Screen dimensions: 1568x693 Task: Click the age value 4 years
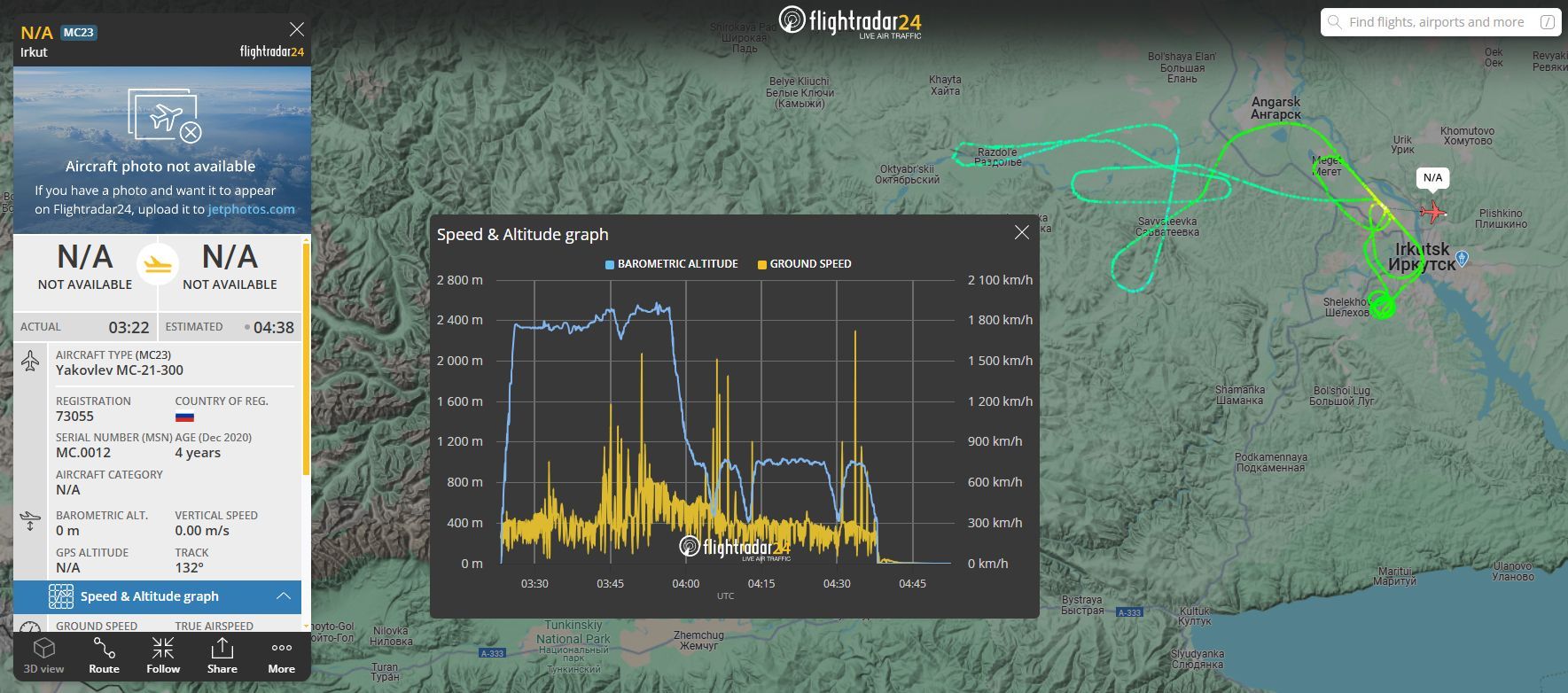[198, 453]
